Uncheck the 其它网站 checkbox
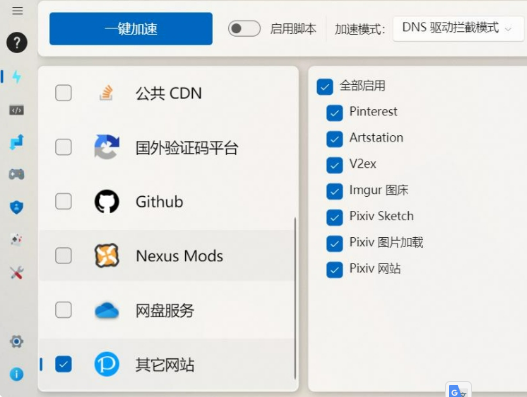Viewport: 527px width, 397px height. [63, 364]
